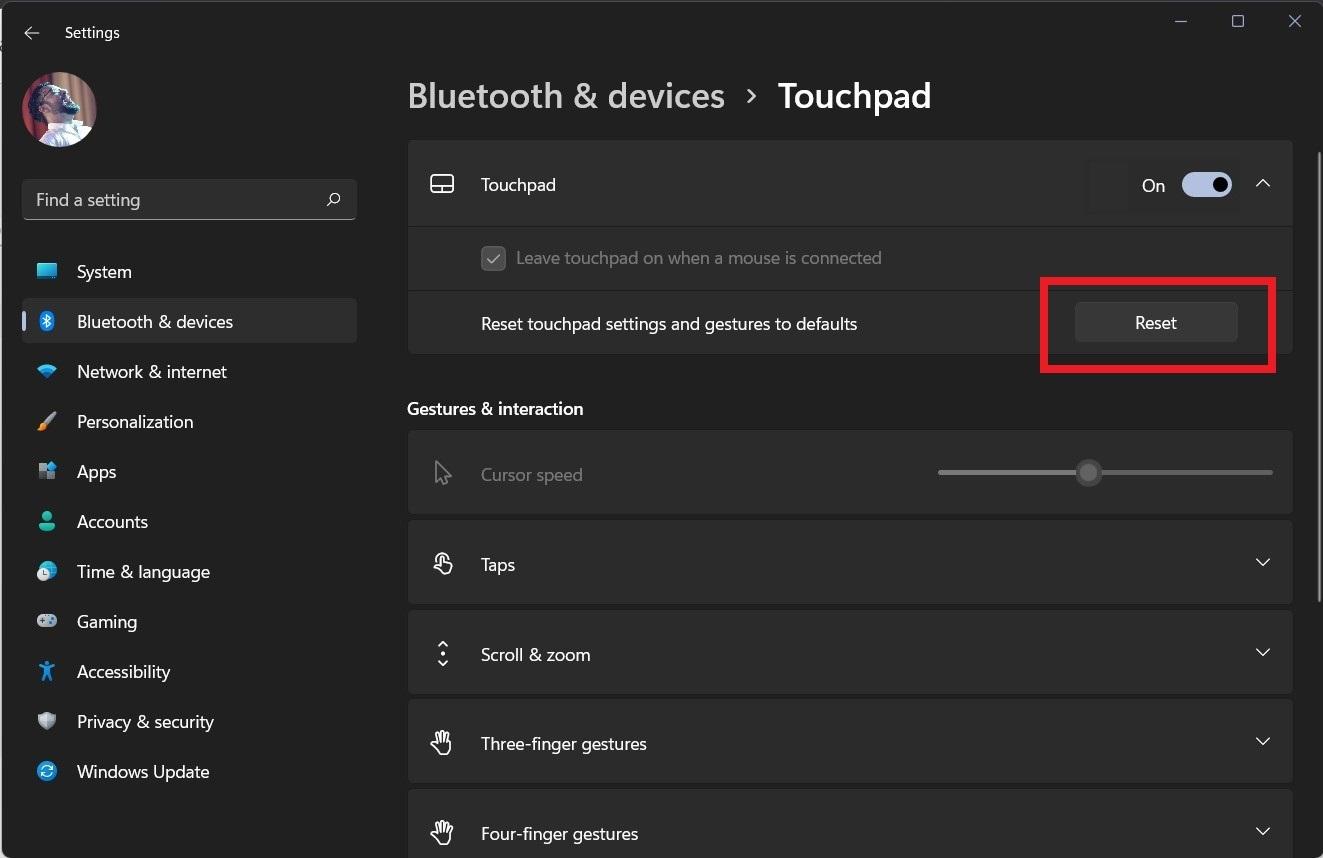Image resolution: width=1323 pixels, height=858 pixels.
Task: Open Privacy & security settings
Action: point(145,722)
